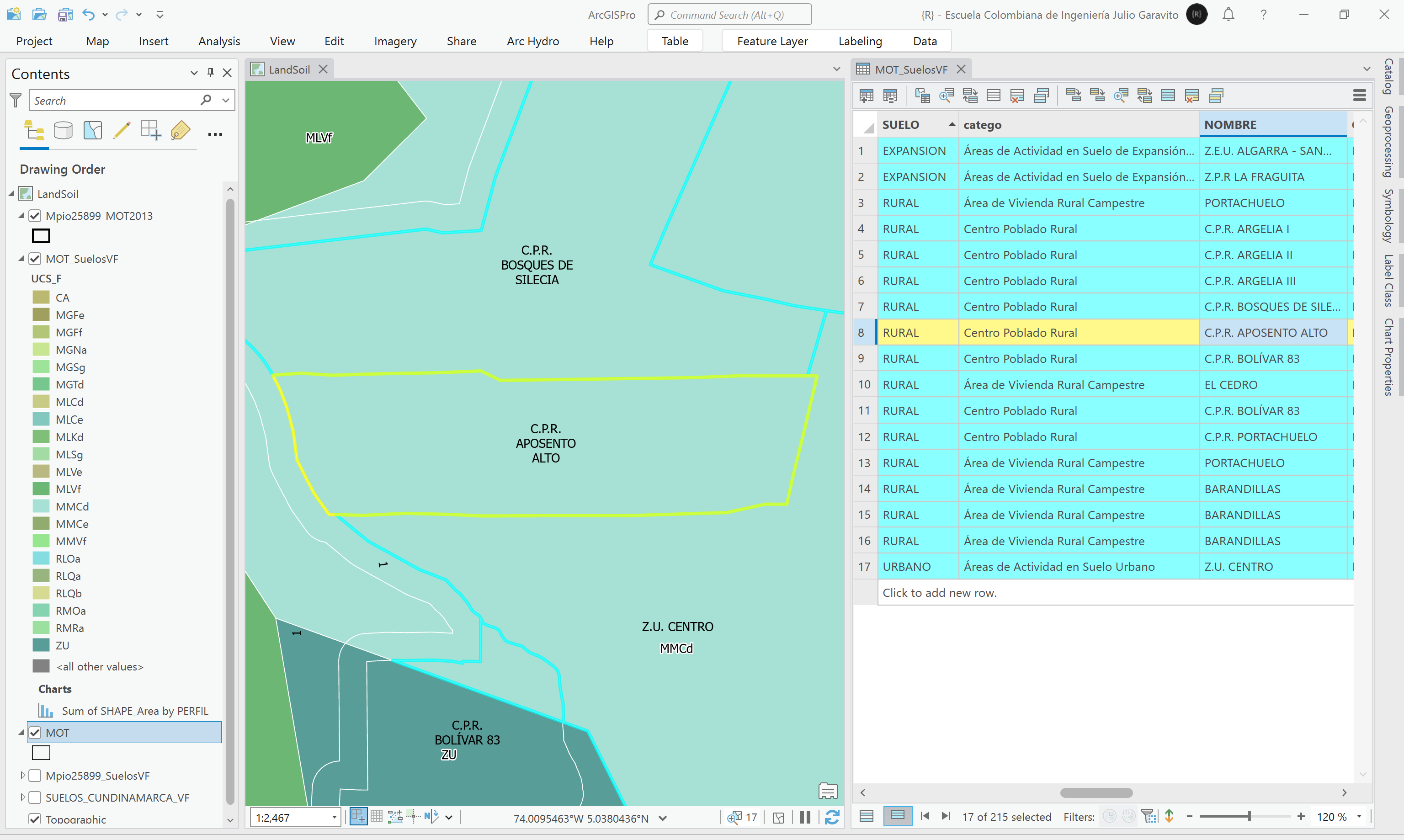Open the 'Sum of SHAPE_Area by PERFIL' chart
The image size is (1404, 840).
[x=135, y=711]
